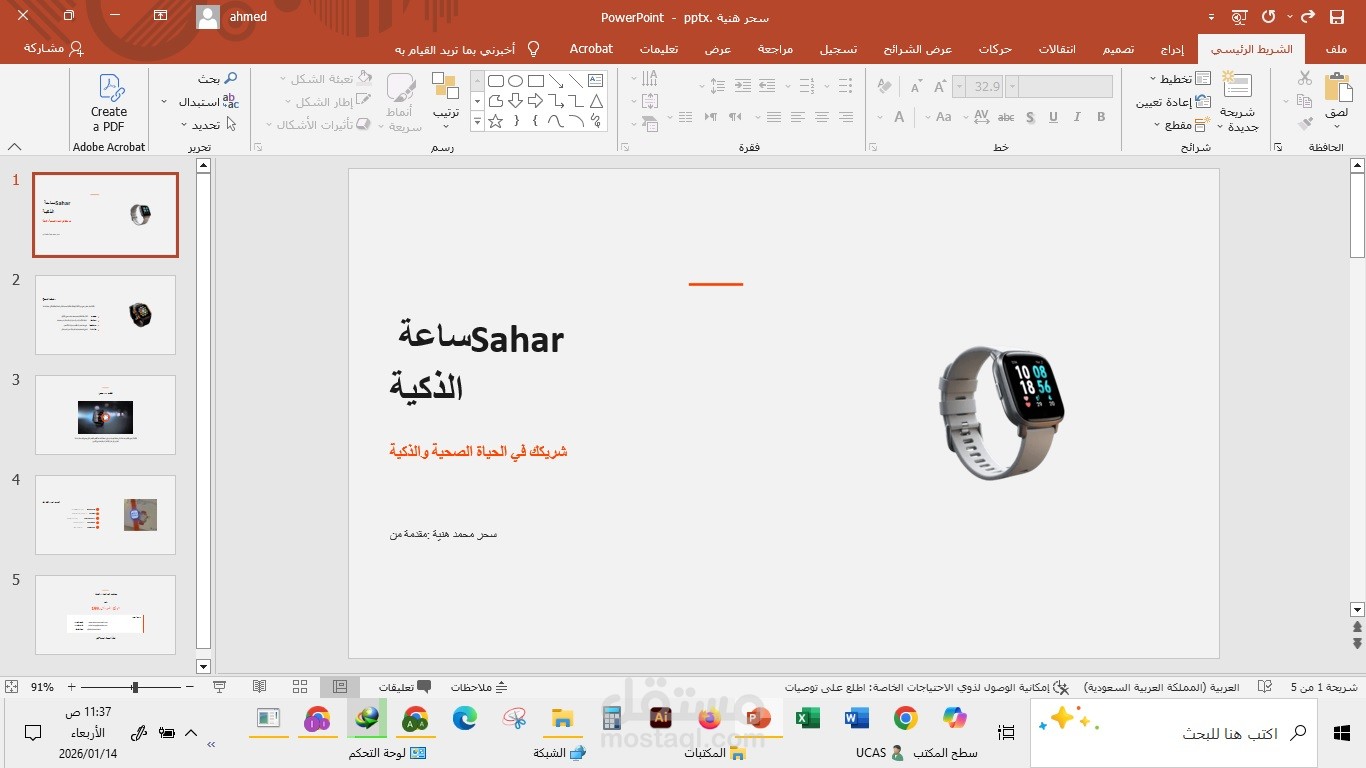Switch to Slide Sorter view in the status bar
The width and height of the screenshot is (1366, 768).
299,687
